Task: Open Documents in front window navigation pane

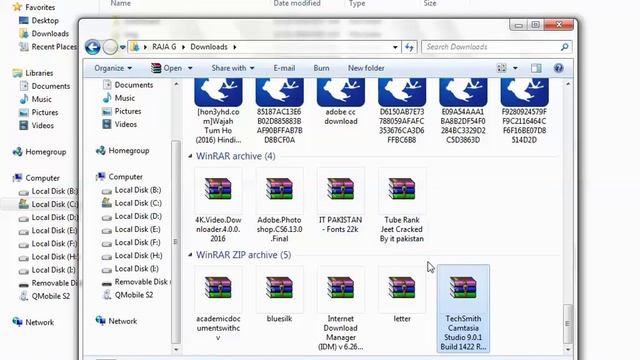Action: 128,85
